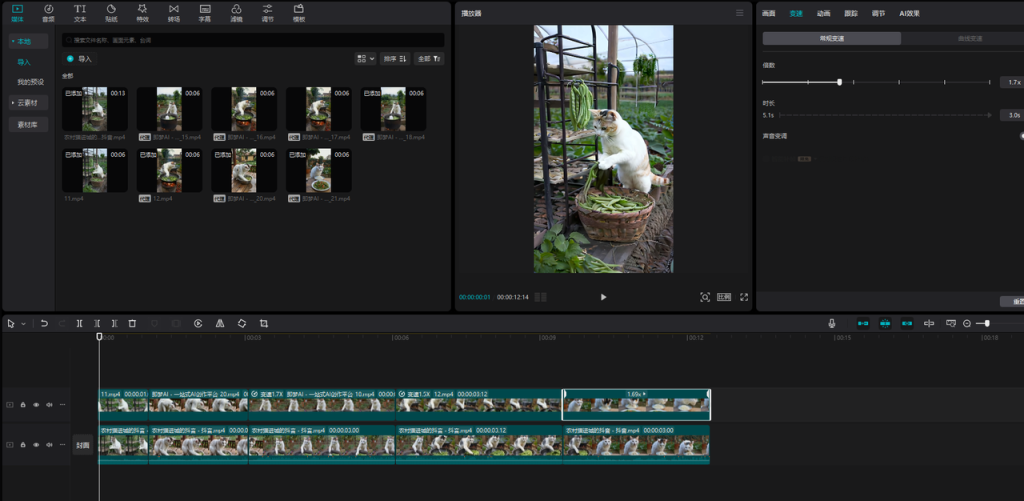Image resolution: width=1024 pixels, height=501 pixels.
Task: Click the timeline zoom slider handle
Action: click(987, 323)
